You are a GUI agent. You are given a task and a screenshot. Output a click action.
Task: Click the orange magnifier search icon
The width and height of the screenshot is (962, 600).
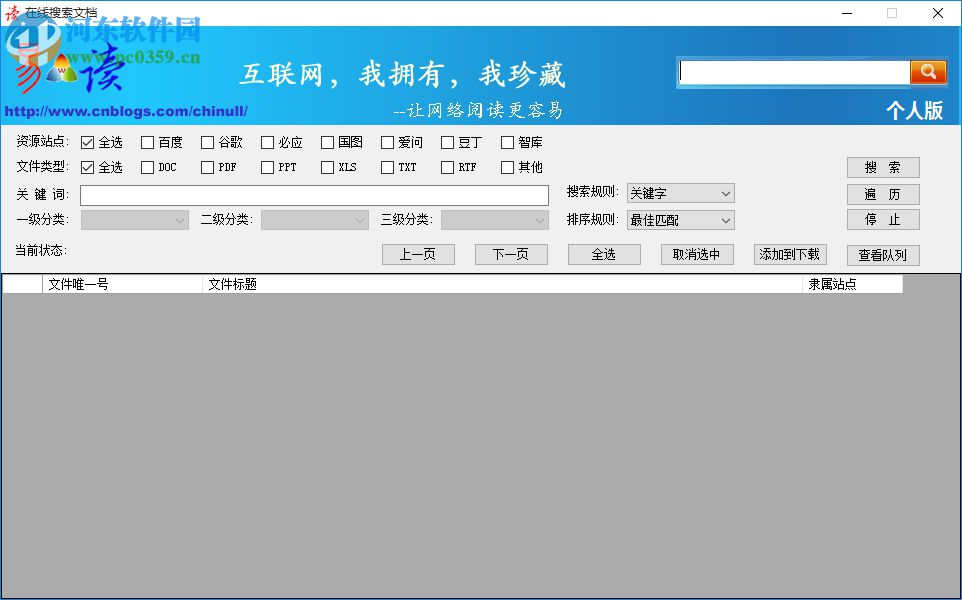[x=928, y=71]
